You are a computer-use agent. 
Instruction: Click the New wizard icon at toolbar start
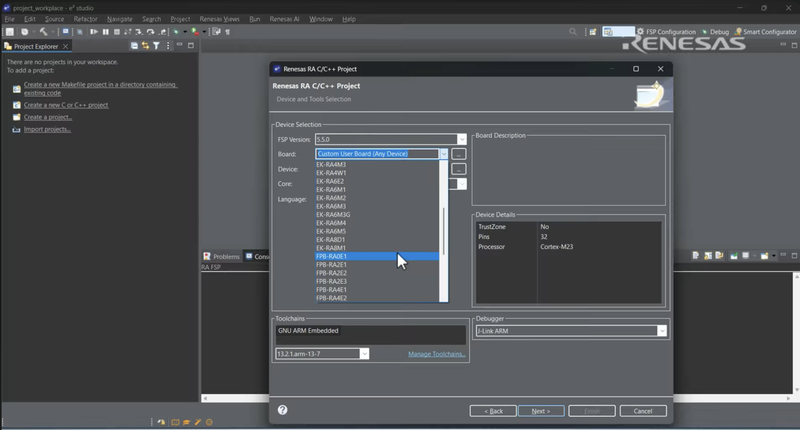pos(10,32)
